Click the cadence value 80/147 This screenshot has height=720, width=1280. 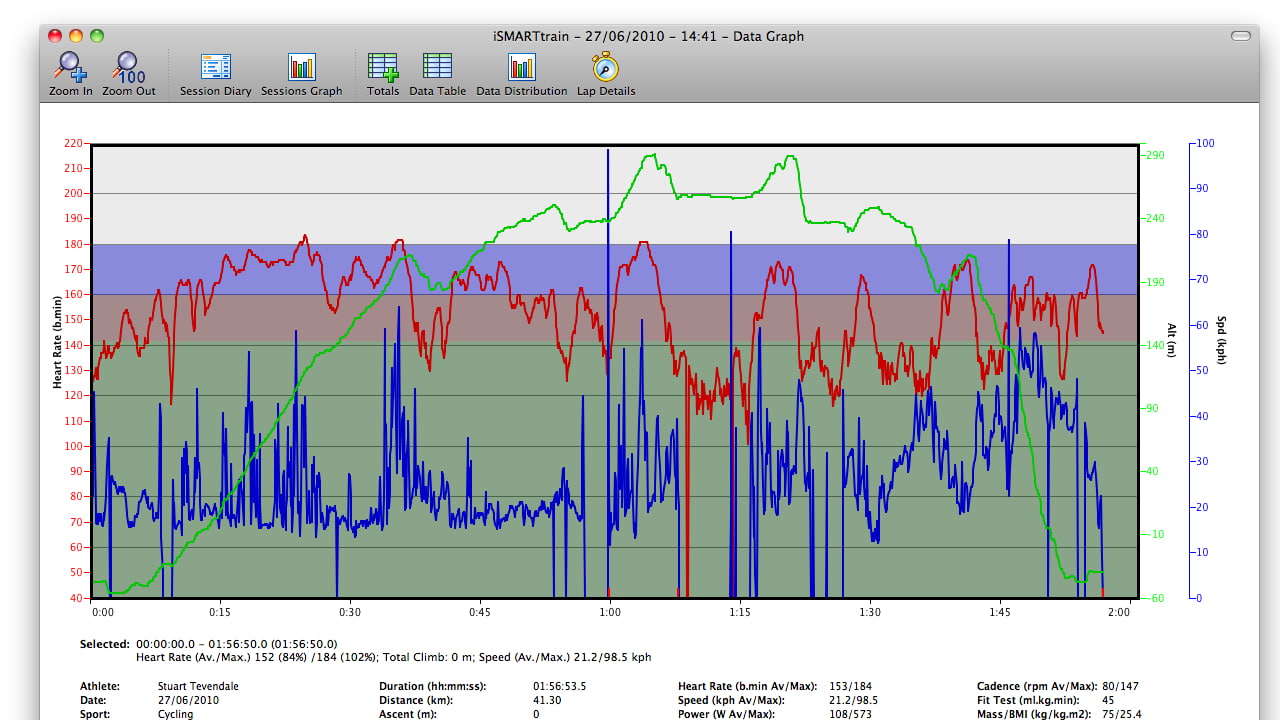tap(1119, 686)
